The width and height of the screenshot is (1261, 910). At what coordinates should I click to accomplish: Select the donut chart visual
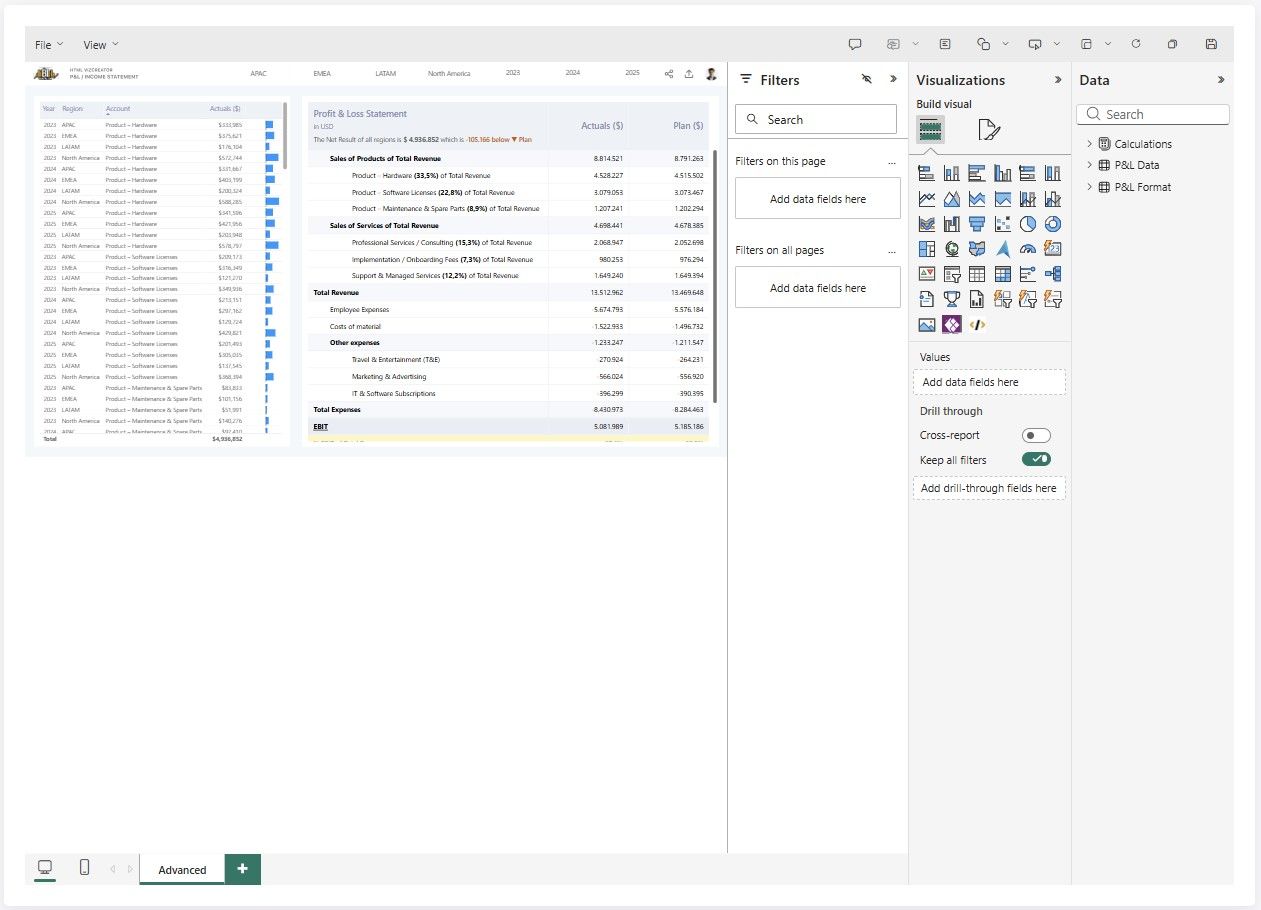point(1052,223)
